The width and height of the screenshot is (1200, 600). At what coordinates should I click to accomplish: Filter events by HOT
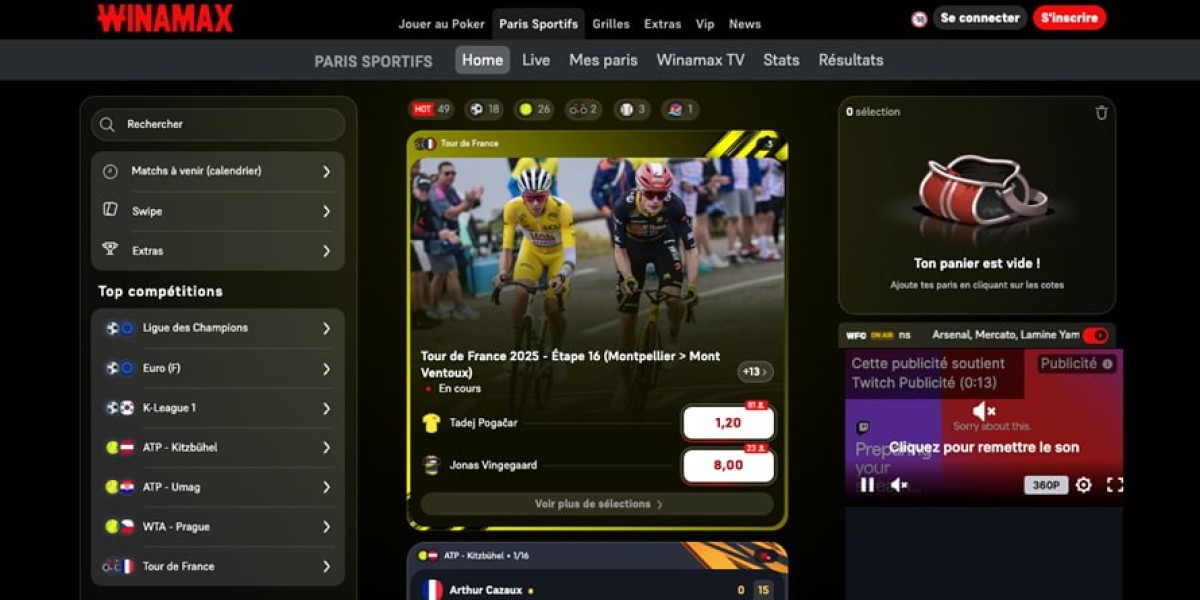click(432, 109)
